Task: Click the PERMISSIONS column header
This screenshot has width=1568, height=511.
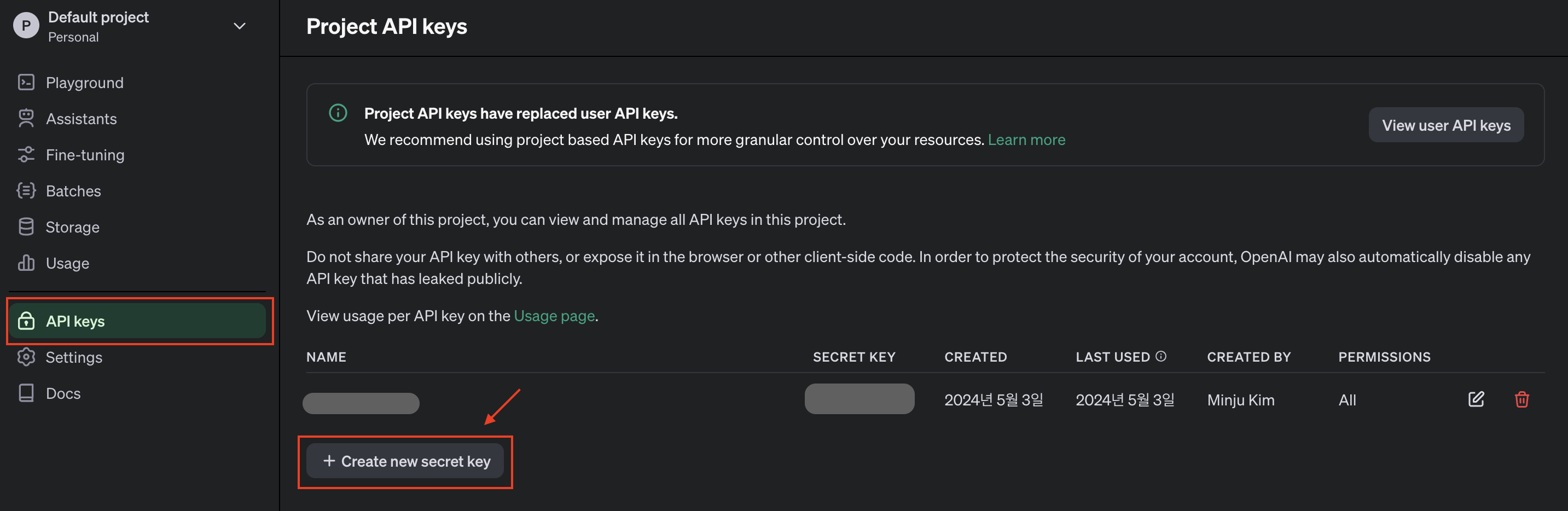Action: click(1384, 357)
